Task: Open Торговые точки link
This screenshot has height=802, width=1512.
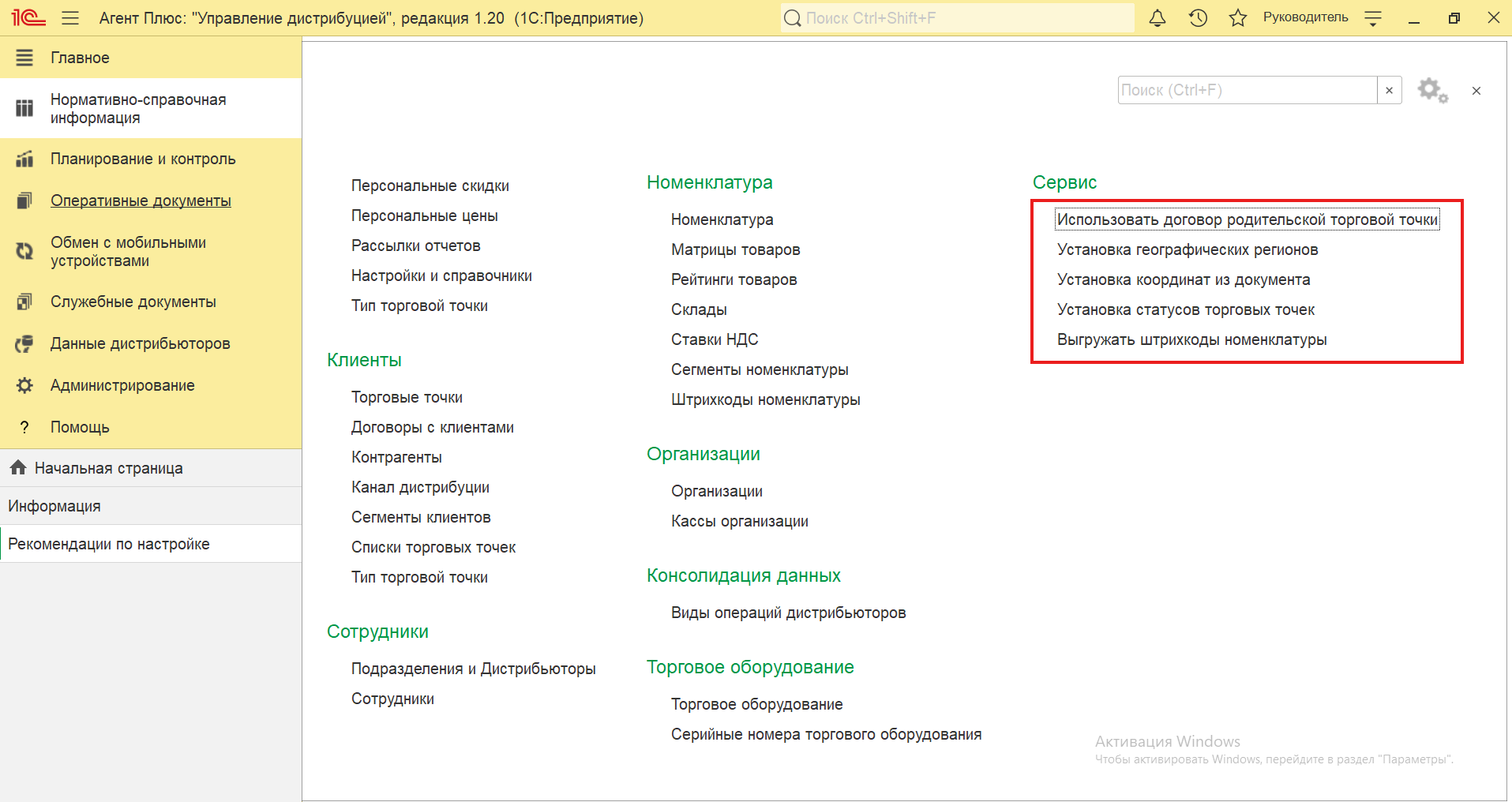Action: (x=407, y=397)
